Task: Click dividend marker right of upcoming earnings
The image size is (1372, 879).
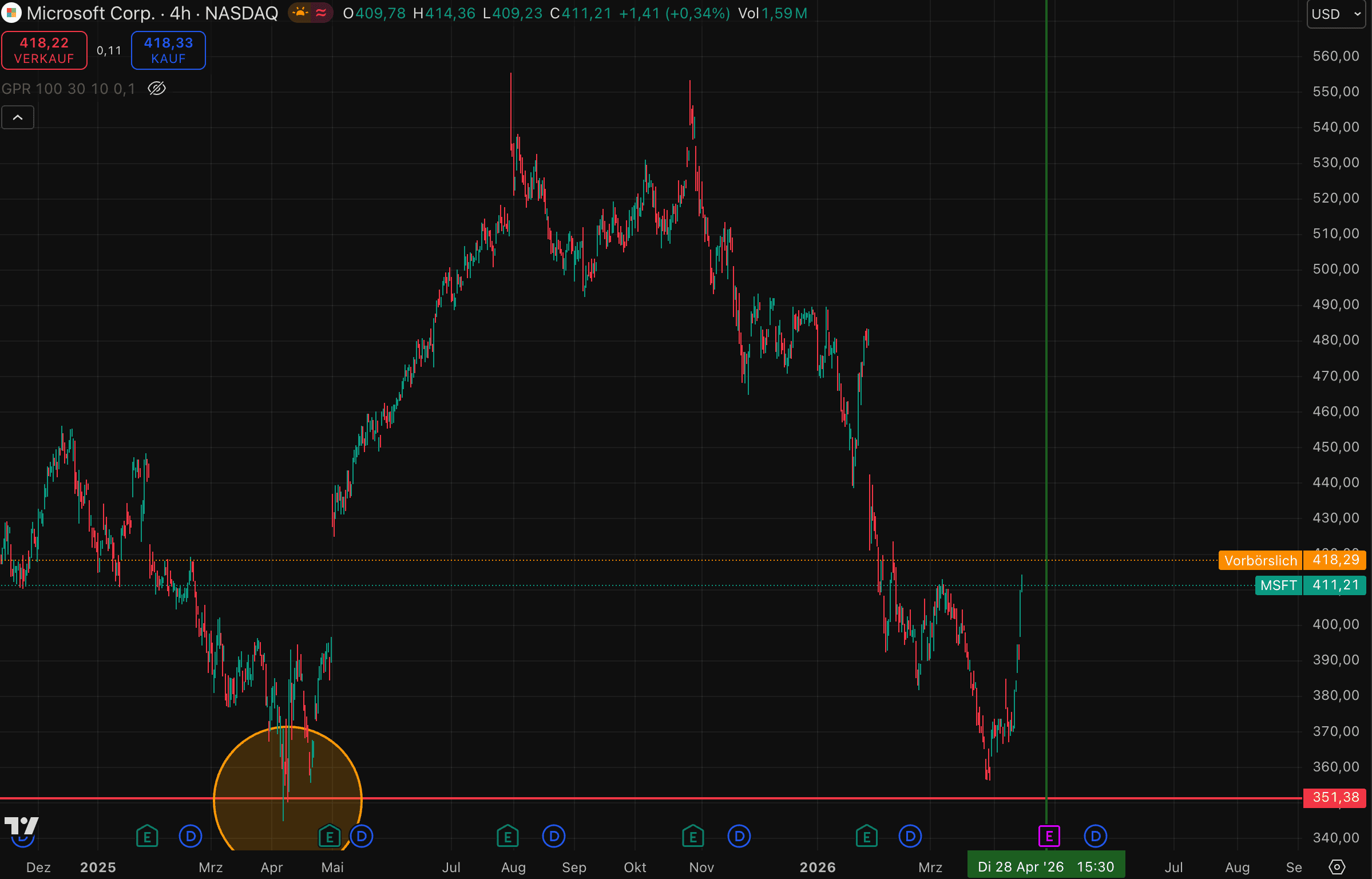Action: click(1095, 837)
